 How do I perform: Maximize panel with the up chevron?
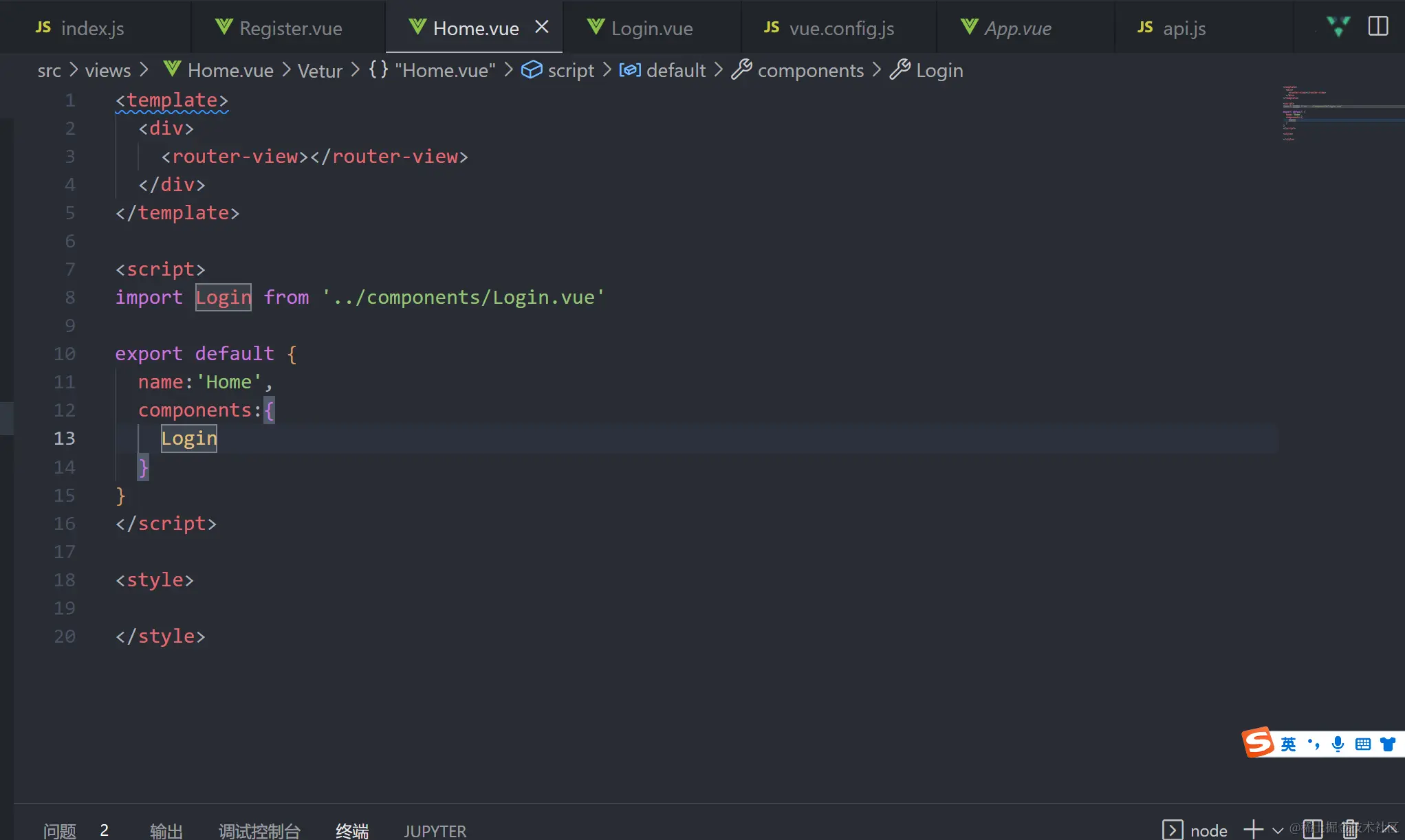pos(1389,830)
